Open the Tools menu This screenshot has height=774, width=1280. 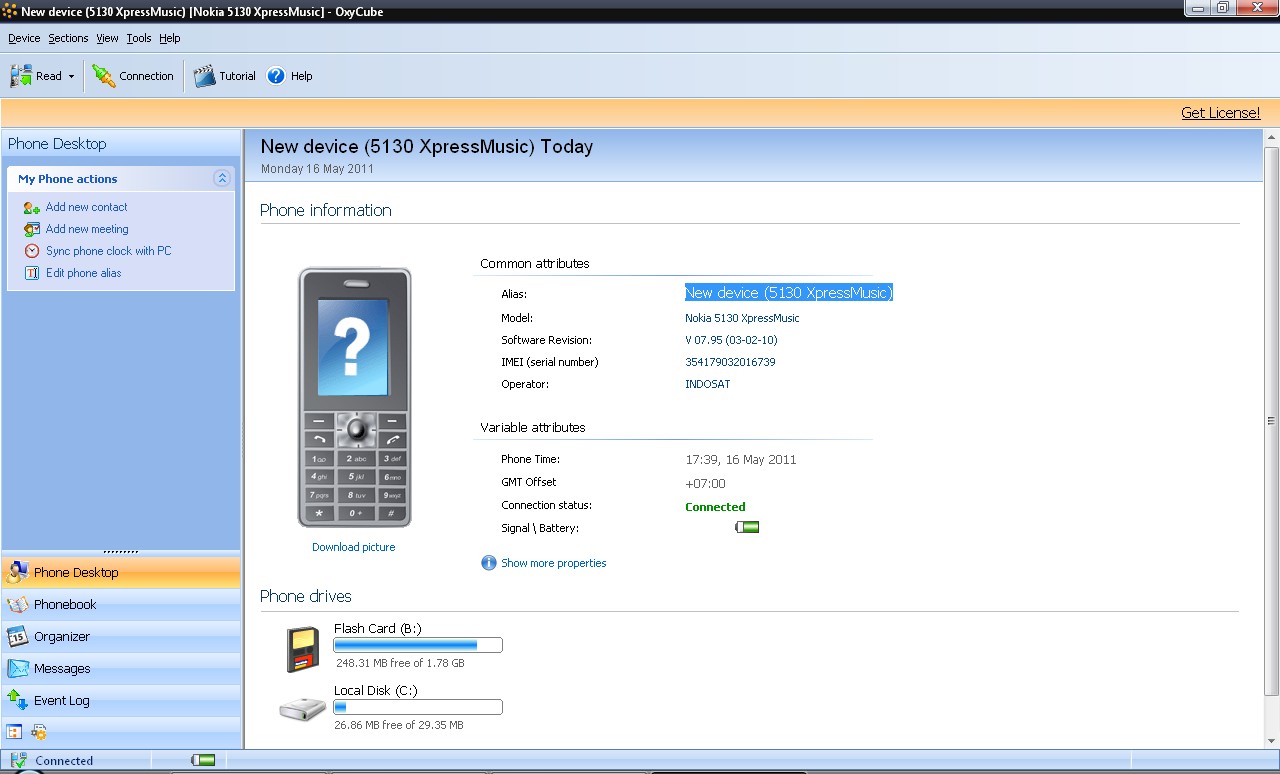(x=139, y=38)
